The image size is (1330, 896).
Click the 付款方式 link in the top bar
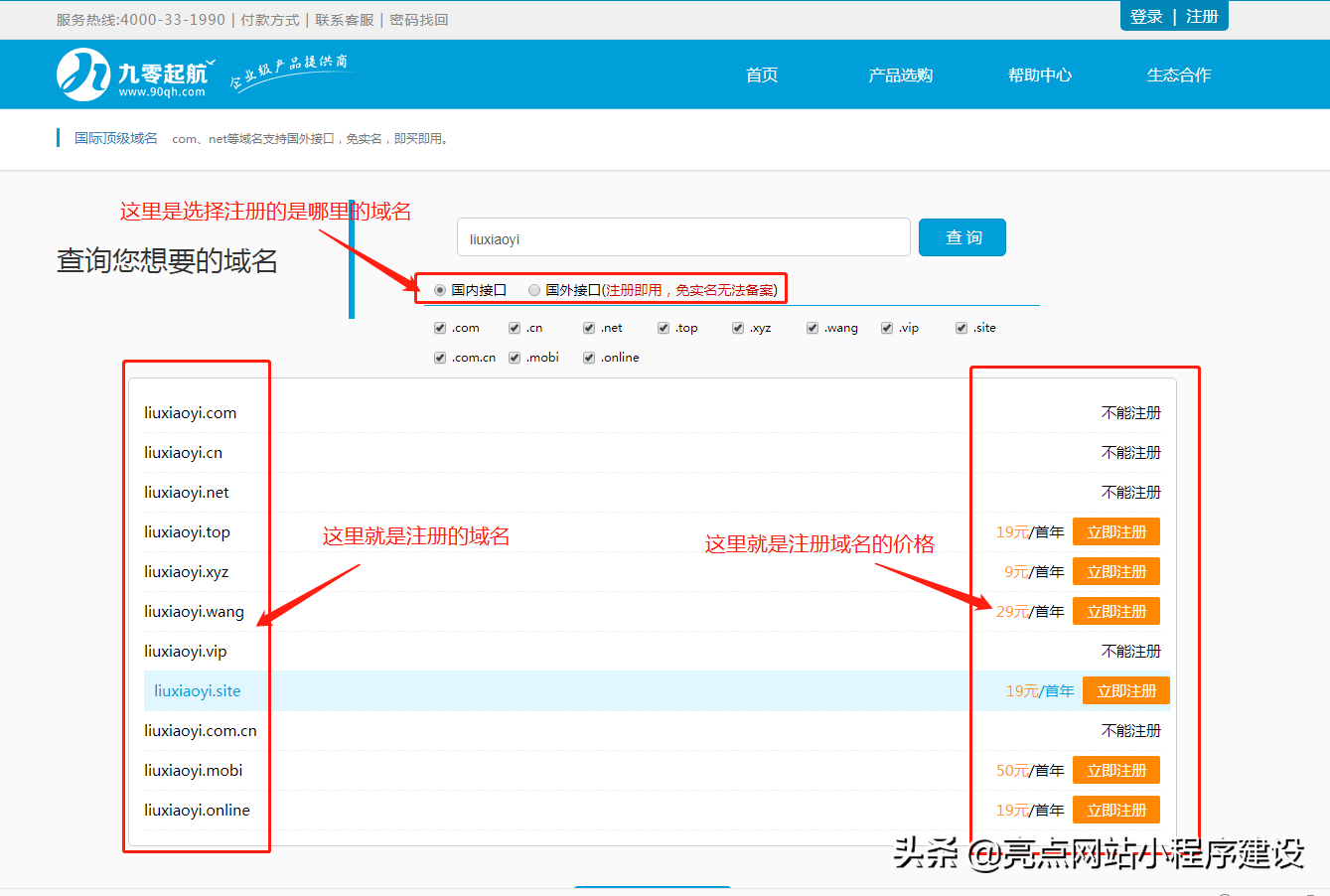(269, 19)
